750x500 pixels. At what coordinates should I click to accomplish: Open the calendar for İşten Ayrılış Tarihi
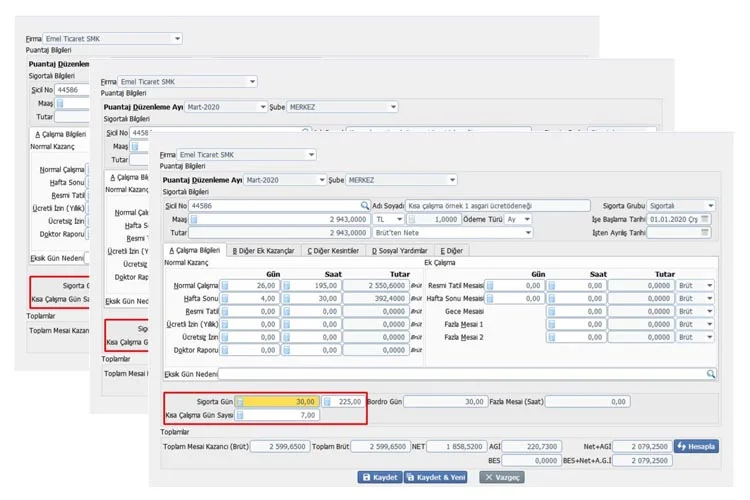705,232
